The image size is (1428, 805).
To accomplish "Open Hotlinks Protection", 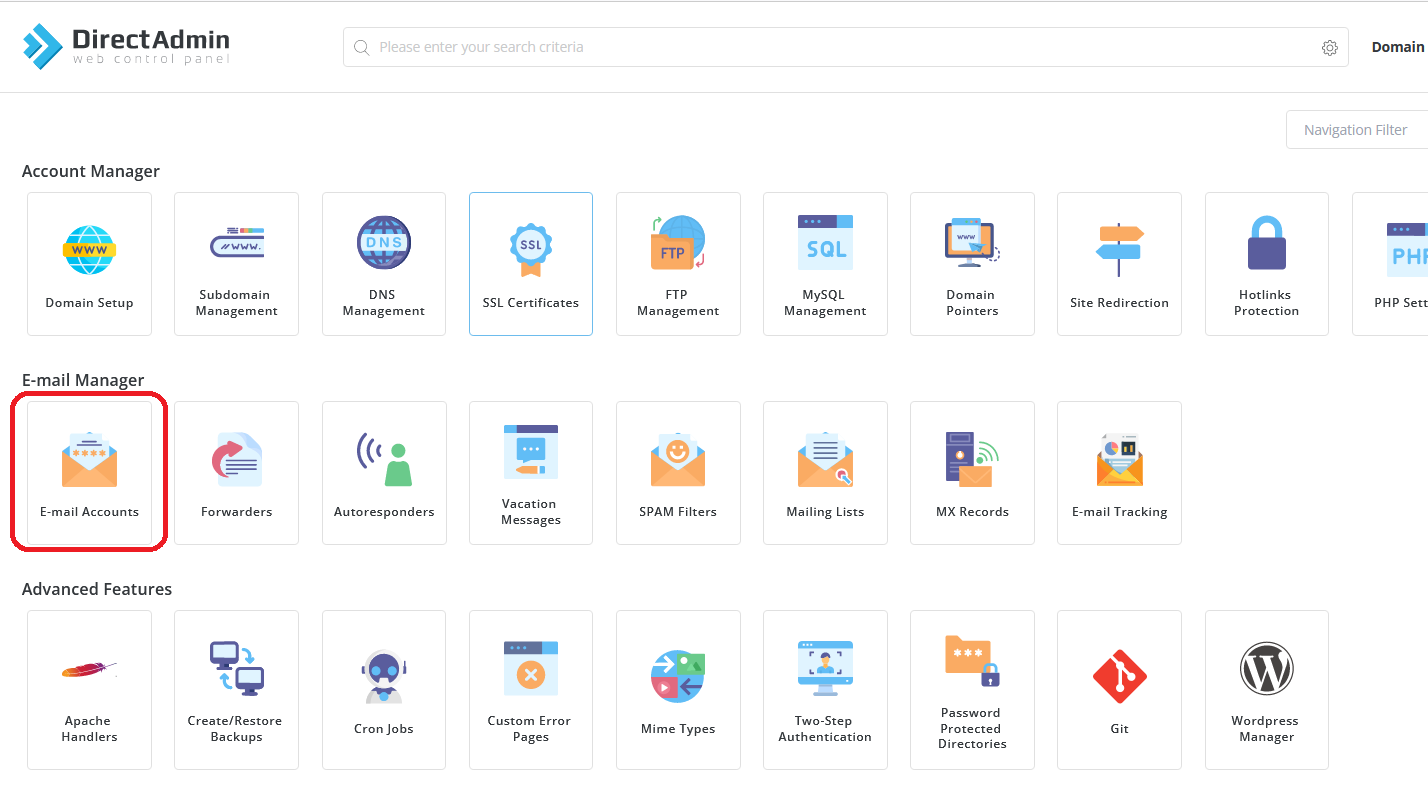I will pyautogui.click(x=1266, y=264).
